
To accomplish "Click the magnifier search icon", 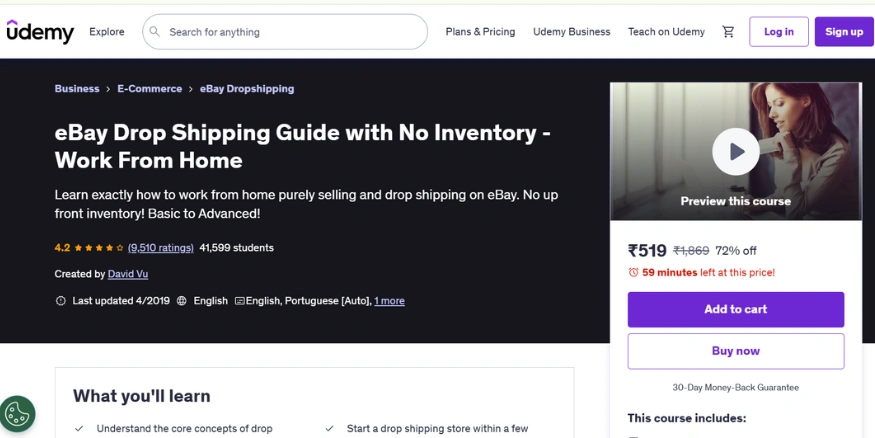I will coord(155,32).
